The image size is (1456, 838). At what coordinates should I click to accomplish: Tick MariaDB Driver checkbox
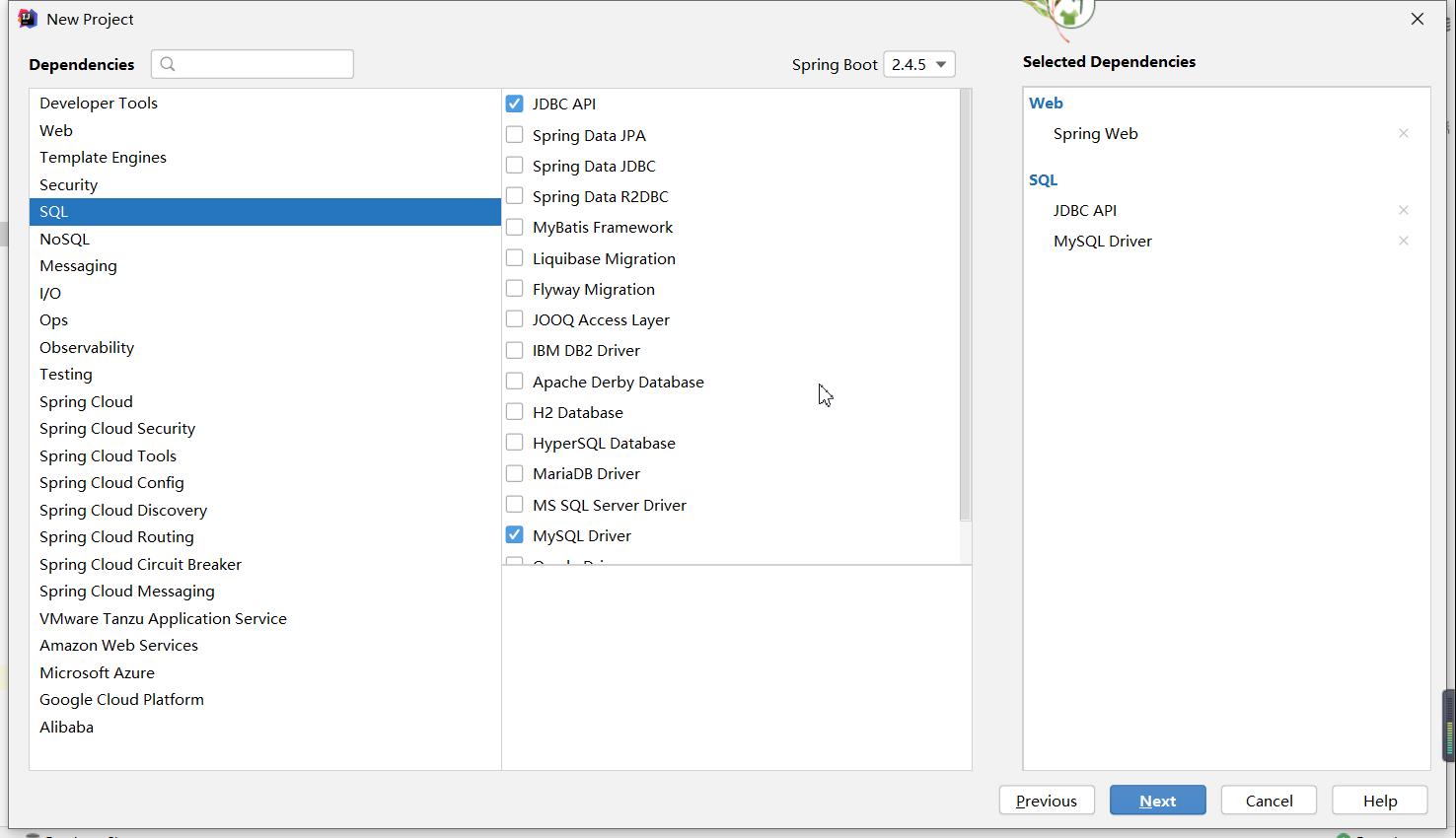click(514, 473)
